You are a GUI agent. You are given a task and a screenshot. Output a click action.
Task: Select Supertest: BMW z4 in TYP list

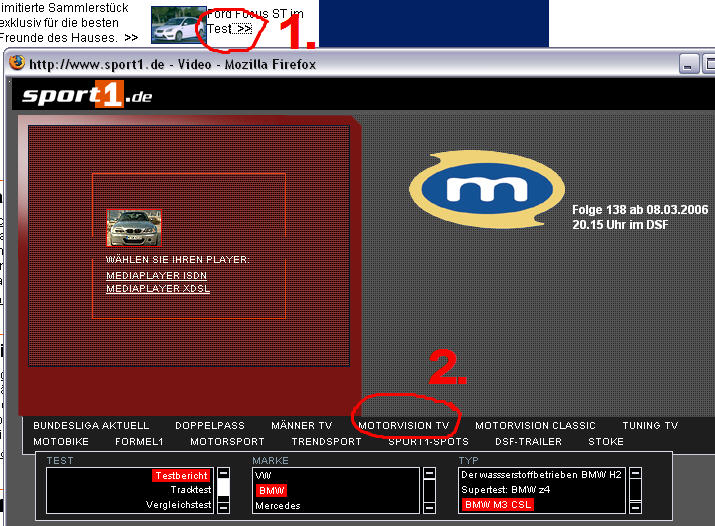[504, 490]
